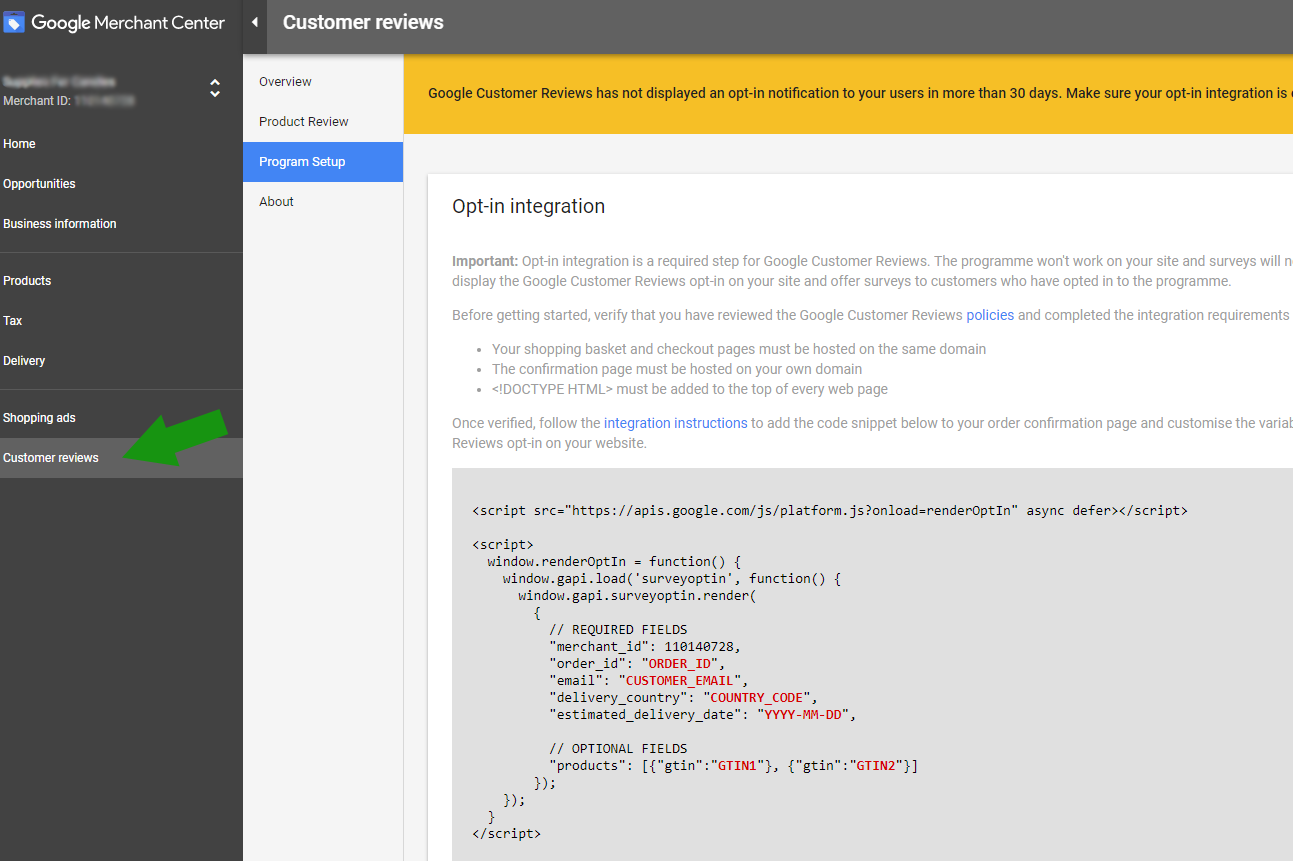Open the merchant account switcher chevrons

click(215, 88)
